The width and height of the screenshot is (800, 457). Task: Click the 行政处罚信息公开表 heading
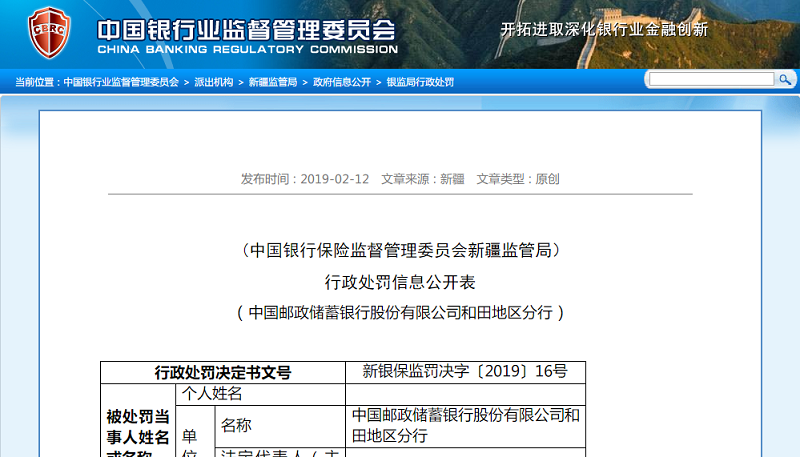click(x=400, y=281)
